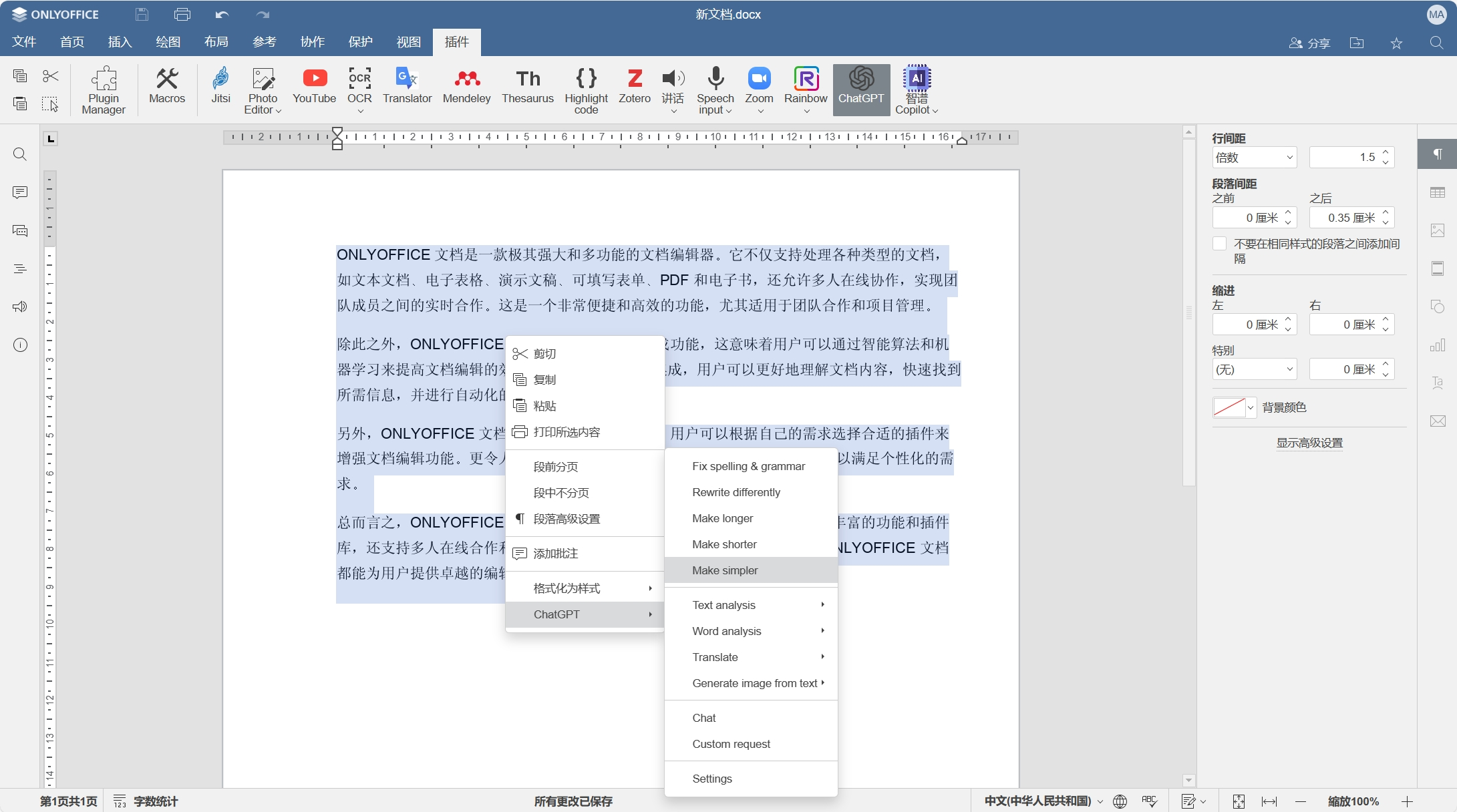Expand the background color dropdown arrow
This screenshot has height=812, width=1457.
coord(1251,407)
